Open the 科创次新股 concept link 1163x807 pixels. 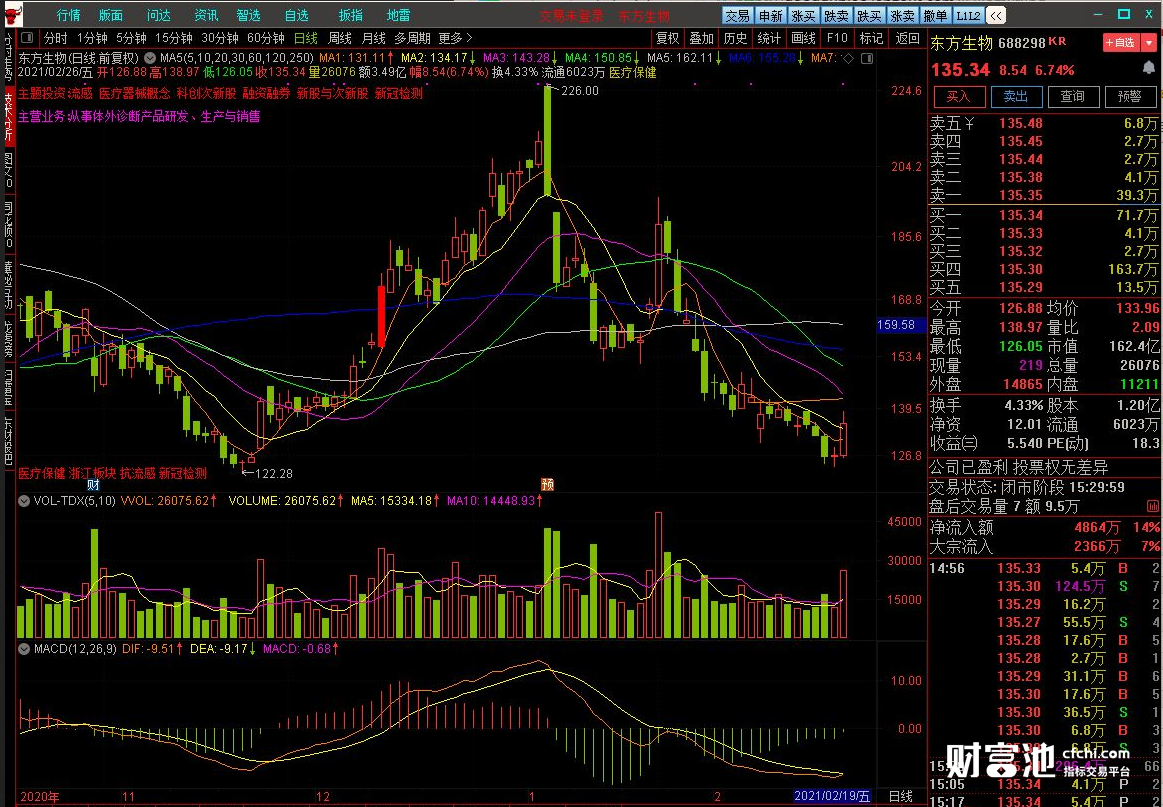tap(206, 93)
